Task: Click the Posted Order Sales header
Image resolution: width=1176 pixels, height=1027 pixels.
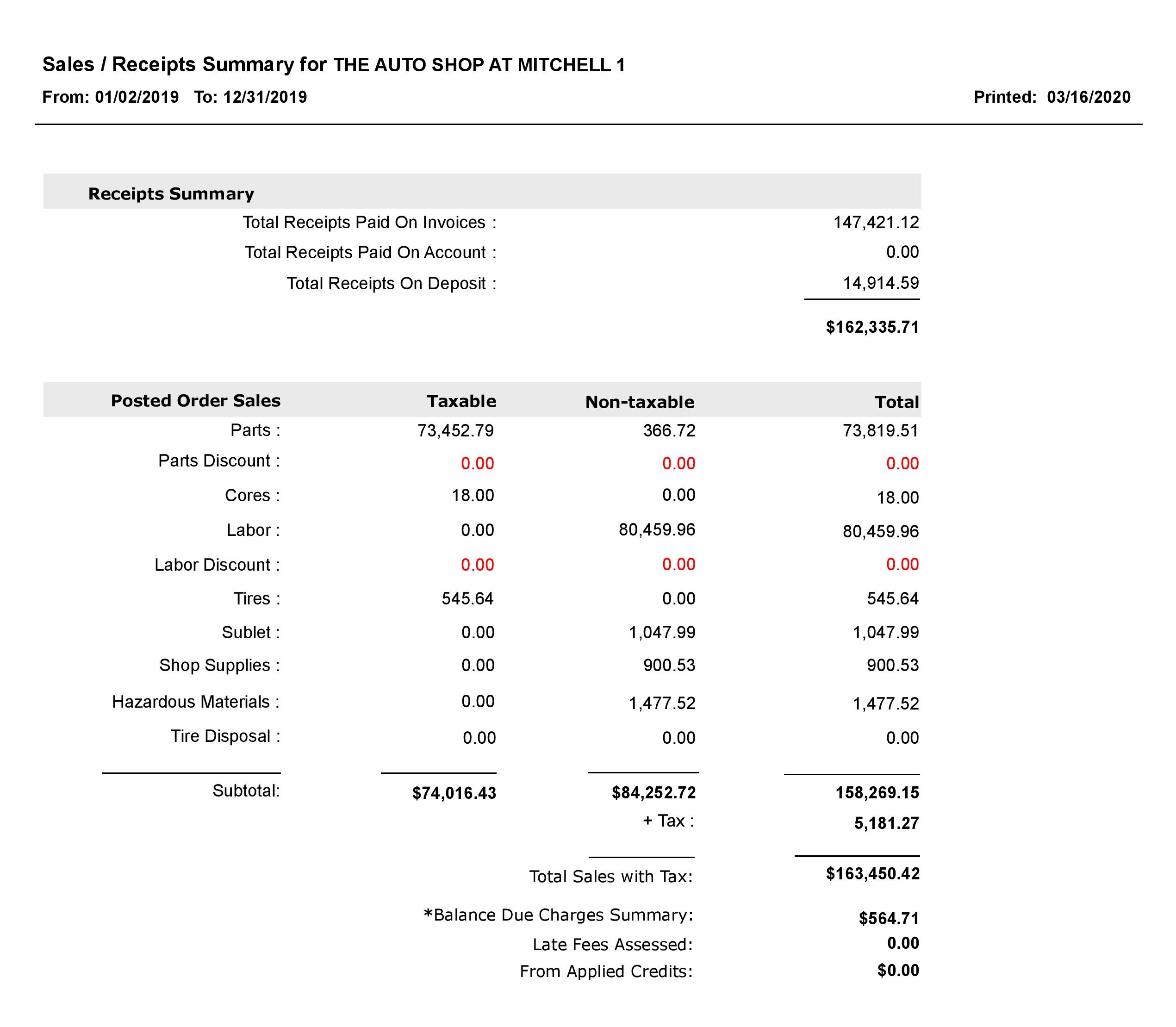Action: pos(195,401)
